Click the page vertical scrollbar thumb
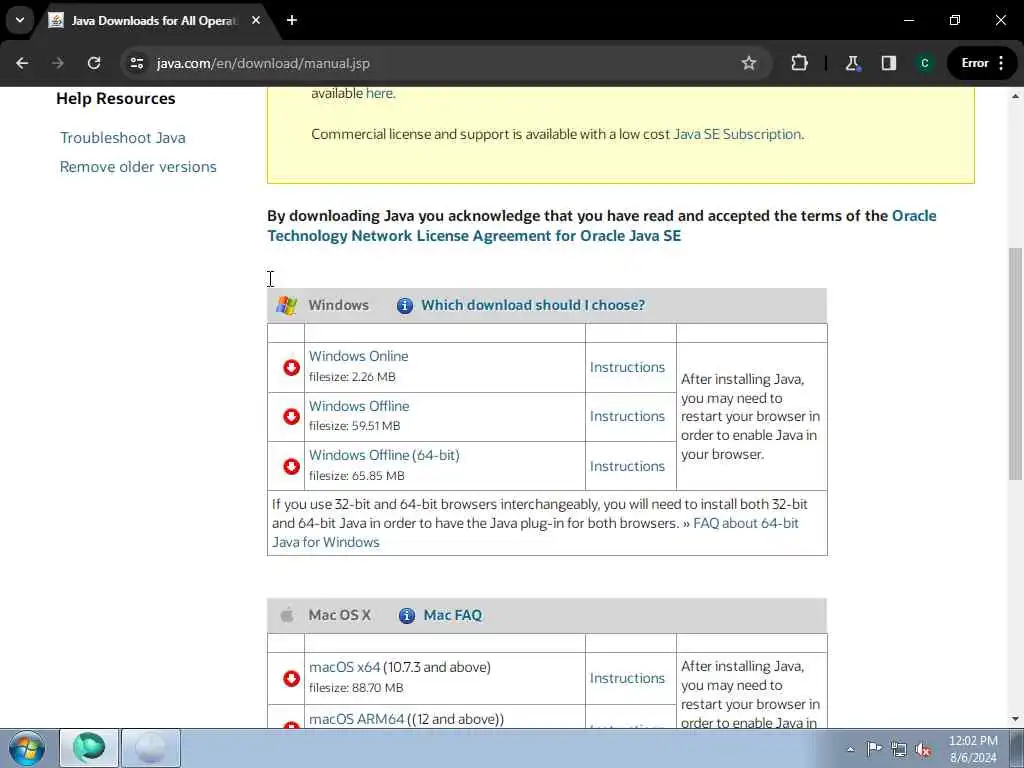1024x768 pixels. point(1015,364)
